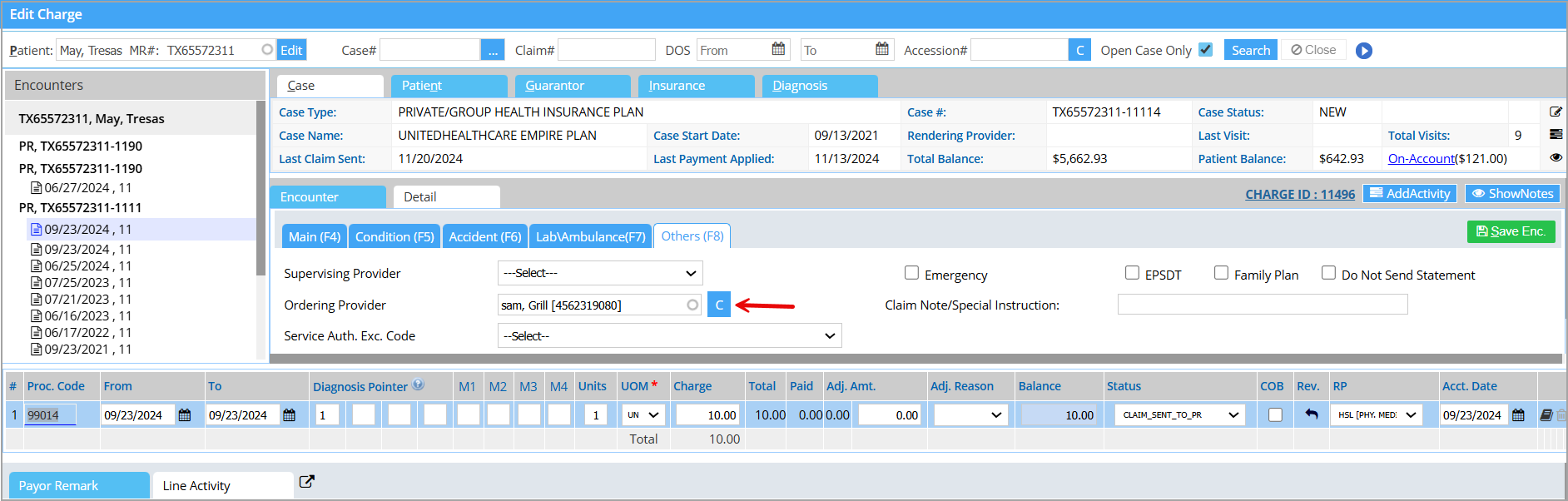This screenshot has height=501, width=1568.
Task: Click the Claim Note/Special Instruction field
Action: click(x=1262, y=305)
